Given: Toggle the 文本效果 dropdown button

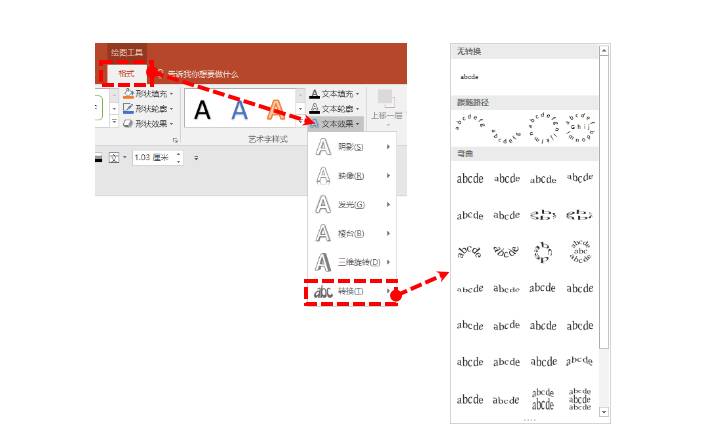Looking at the screenshot, I should pyautogui.click(x=336, y=123).
